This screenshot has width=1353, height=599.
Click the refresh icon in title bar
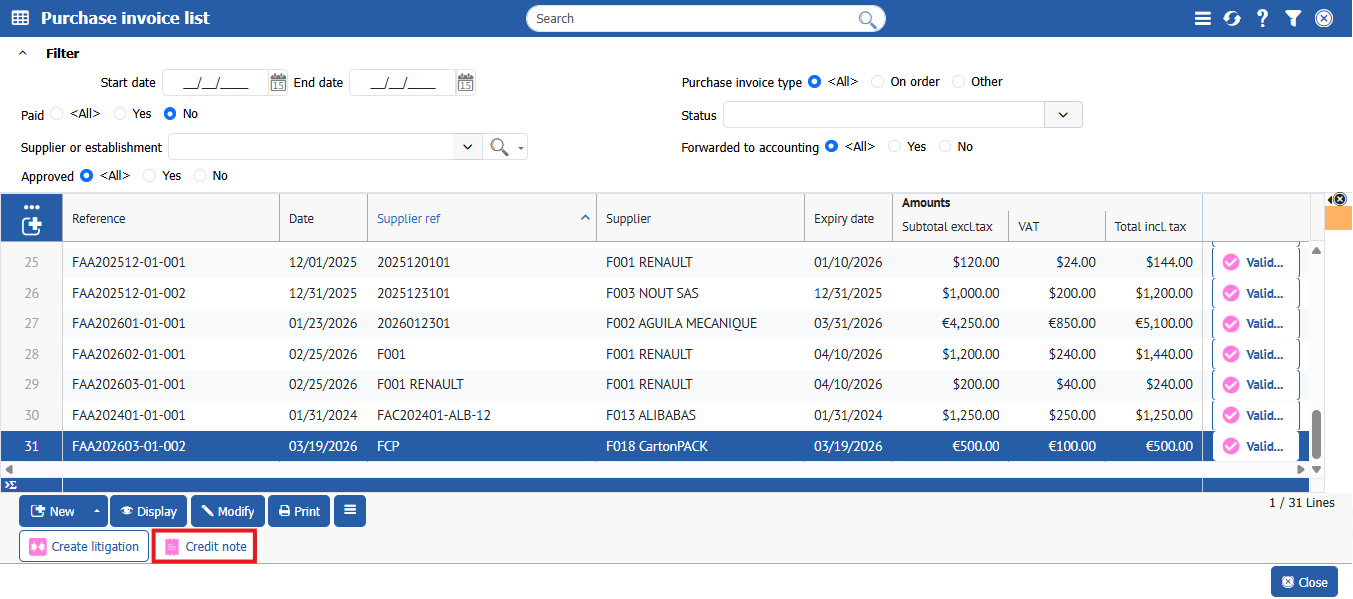coord(1232,18)
